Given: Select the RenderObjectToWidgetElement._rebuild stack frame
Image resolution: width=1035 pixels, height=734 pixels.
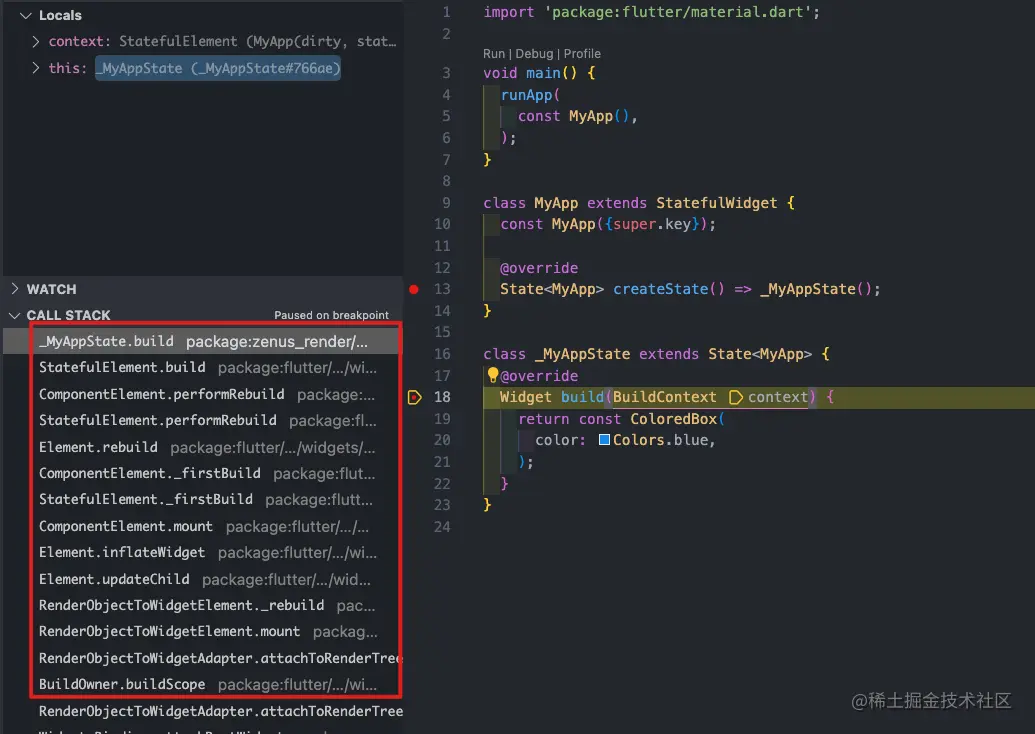Looking at the screenshot, I should pos(203,605).
